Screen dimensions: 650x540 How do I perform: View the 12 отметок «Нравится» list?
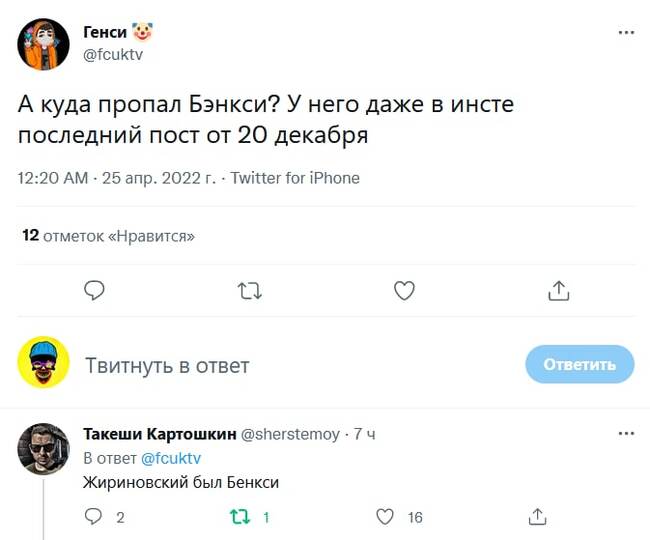tap(108, 236)
